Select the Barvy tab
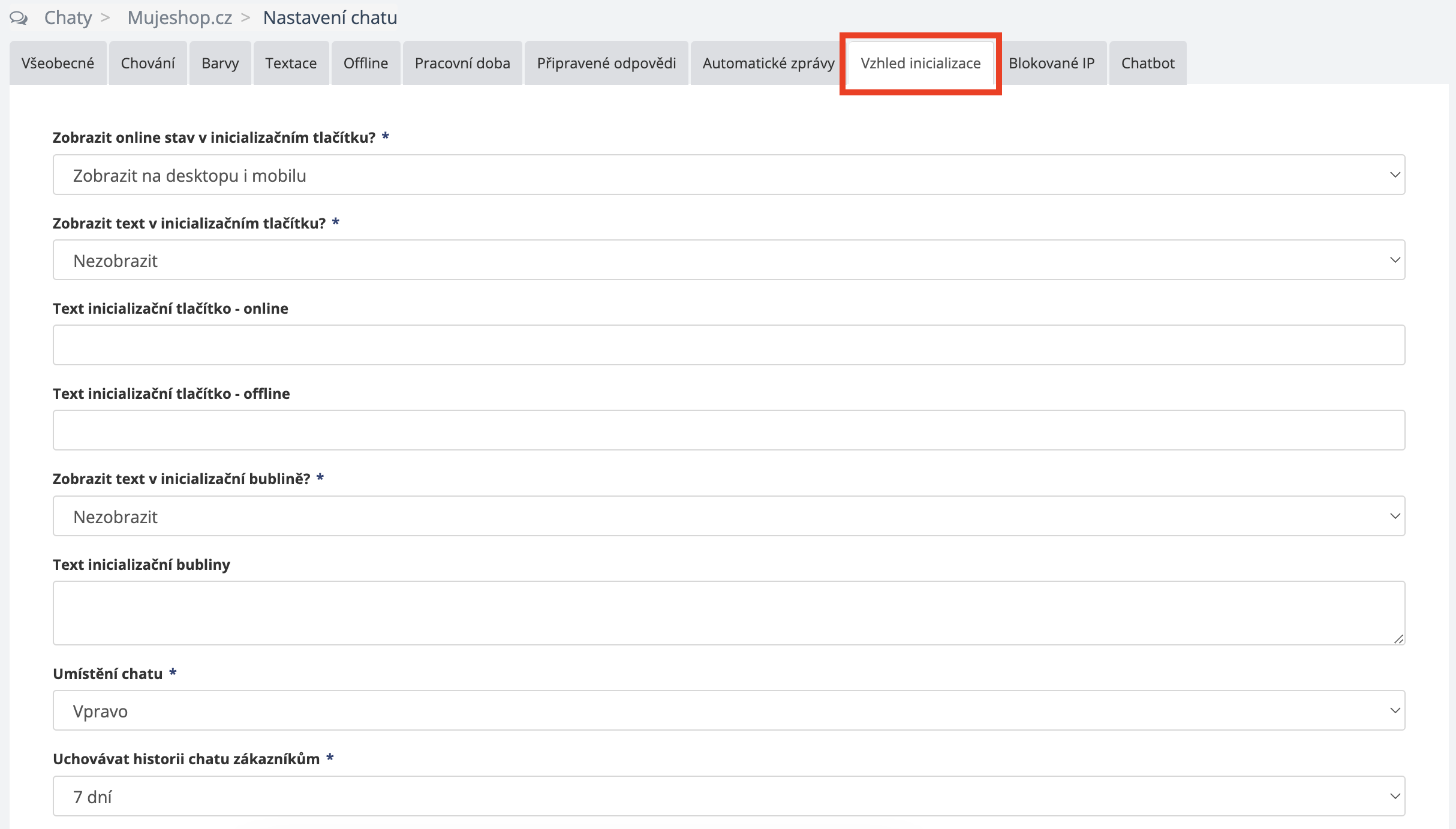 [220, 63]
